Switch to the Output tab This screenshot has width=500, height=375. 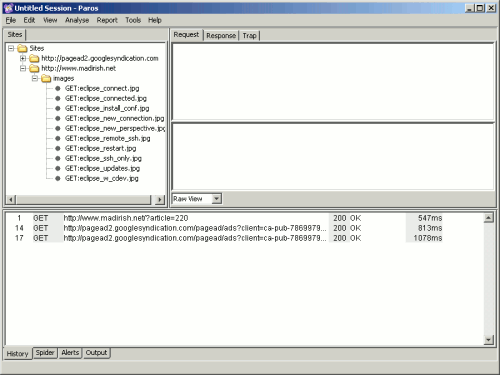(x=96, y=353)
